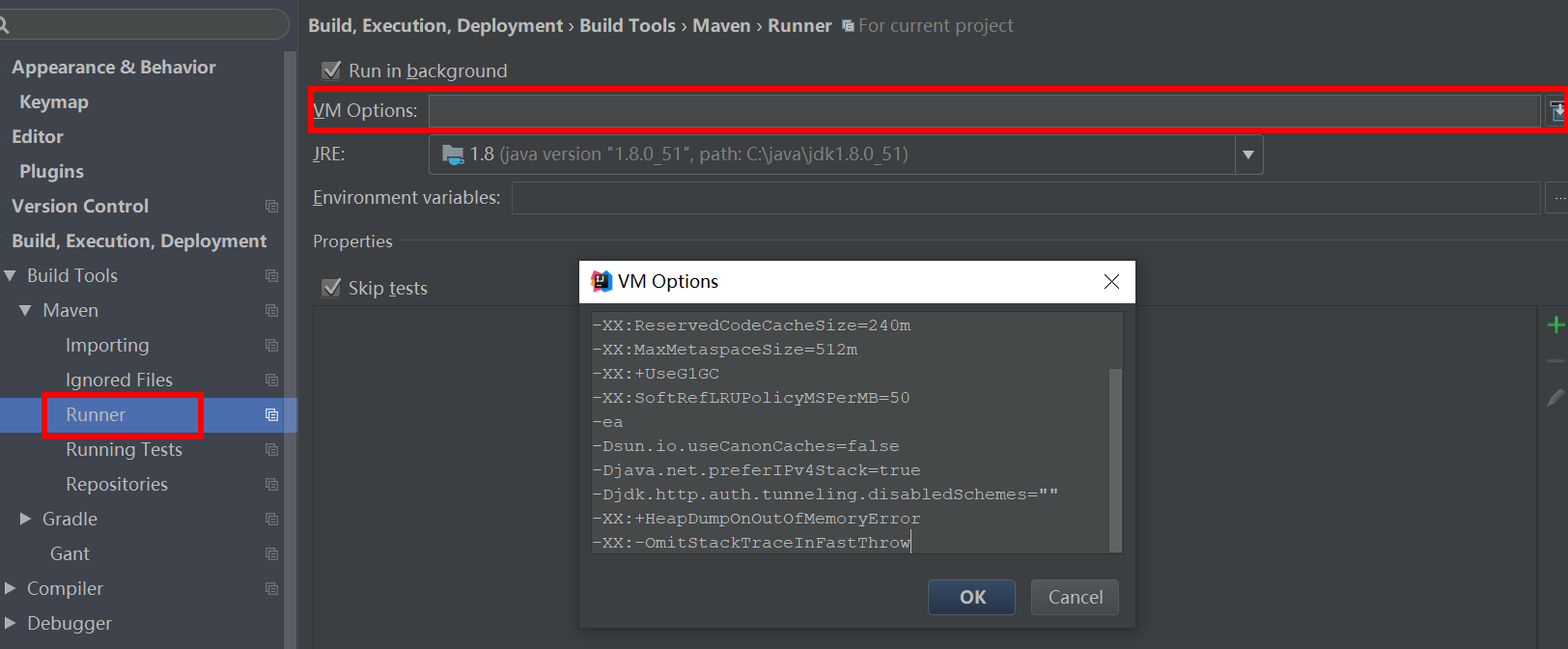The image size is (1568, 649).
Task: Expand the Debugger tree node
Action: pyautogui.click(x=10, y=623)
